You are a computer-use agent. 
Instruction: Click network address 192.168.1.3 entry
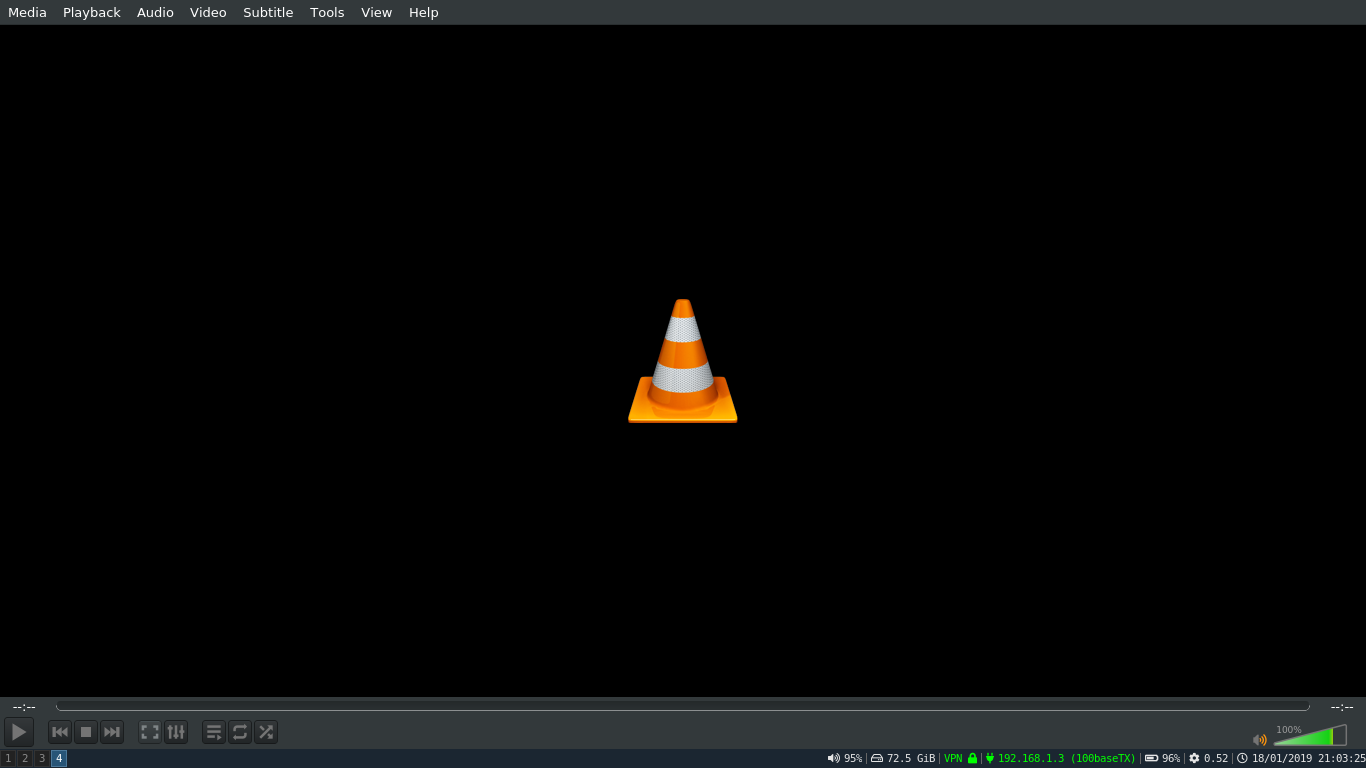[1061, 759]
